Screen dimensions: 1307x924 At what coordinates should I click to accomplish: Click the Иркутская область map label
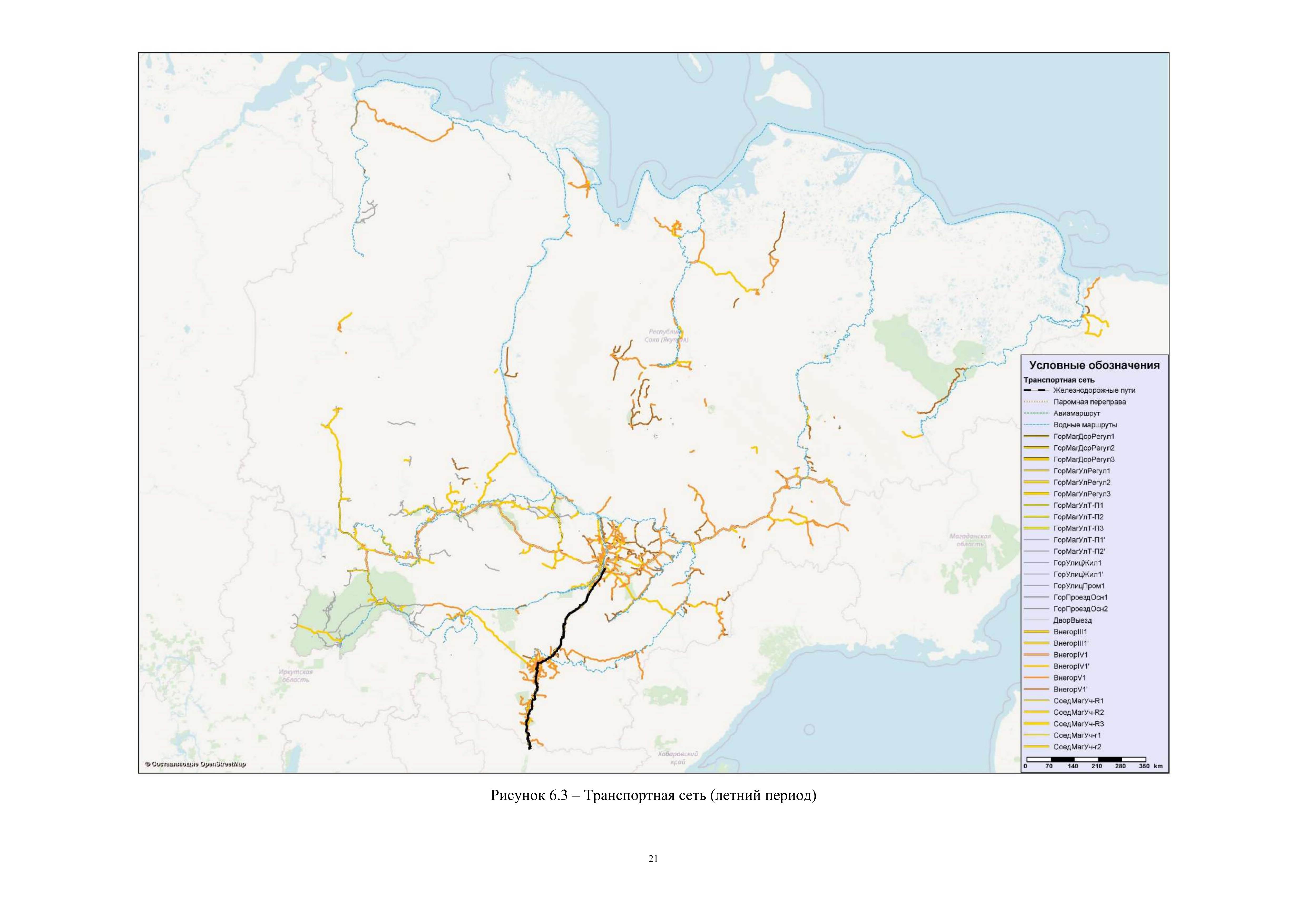[x=296, y=676]
